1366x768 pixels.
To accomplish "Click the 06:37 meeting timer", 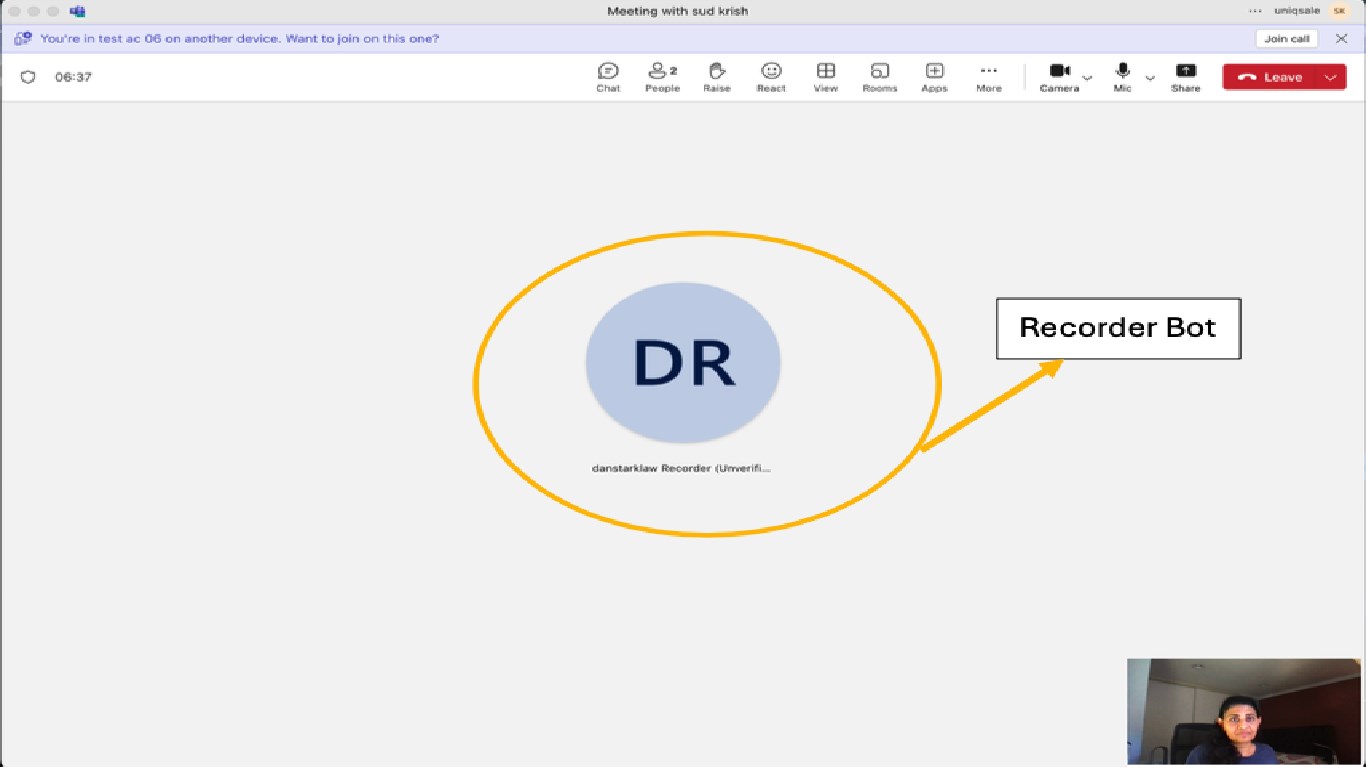I will [73, 77].
